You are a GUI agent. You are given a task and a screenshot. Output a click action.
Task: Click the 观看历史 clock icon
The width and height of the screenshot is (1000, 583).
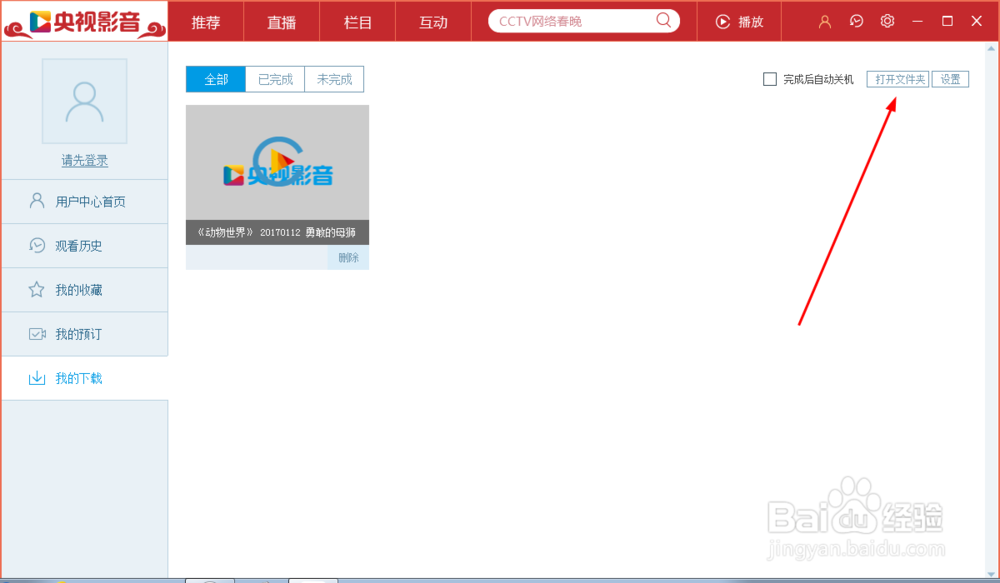(x=37, y=245)
